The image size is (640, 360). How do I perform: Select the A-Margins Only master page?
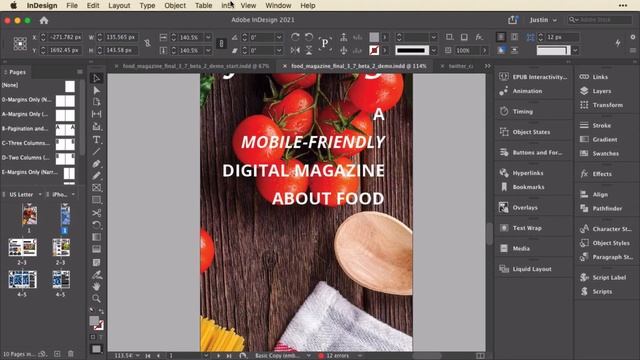(x=38, y=114)
